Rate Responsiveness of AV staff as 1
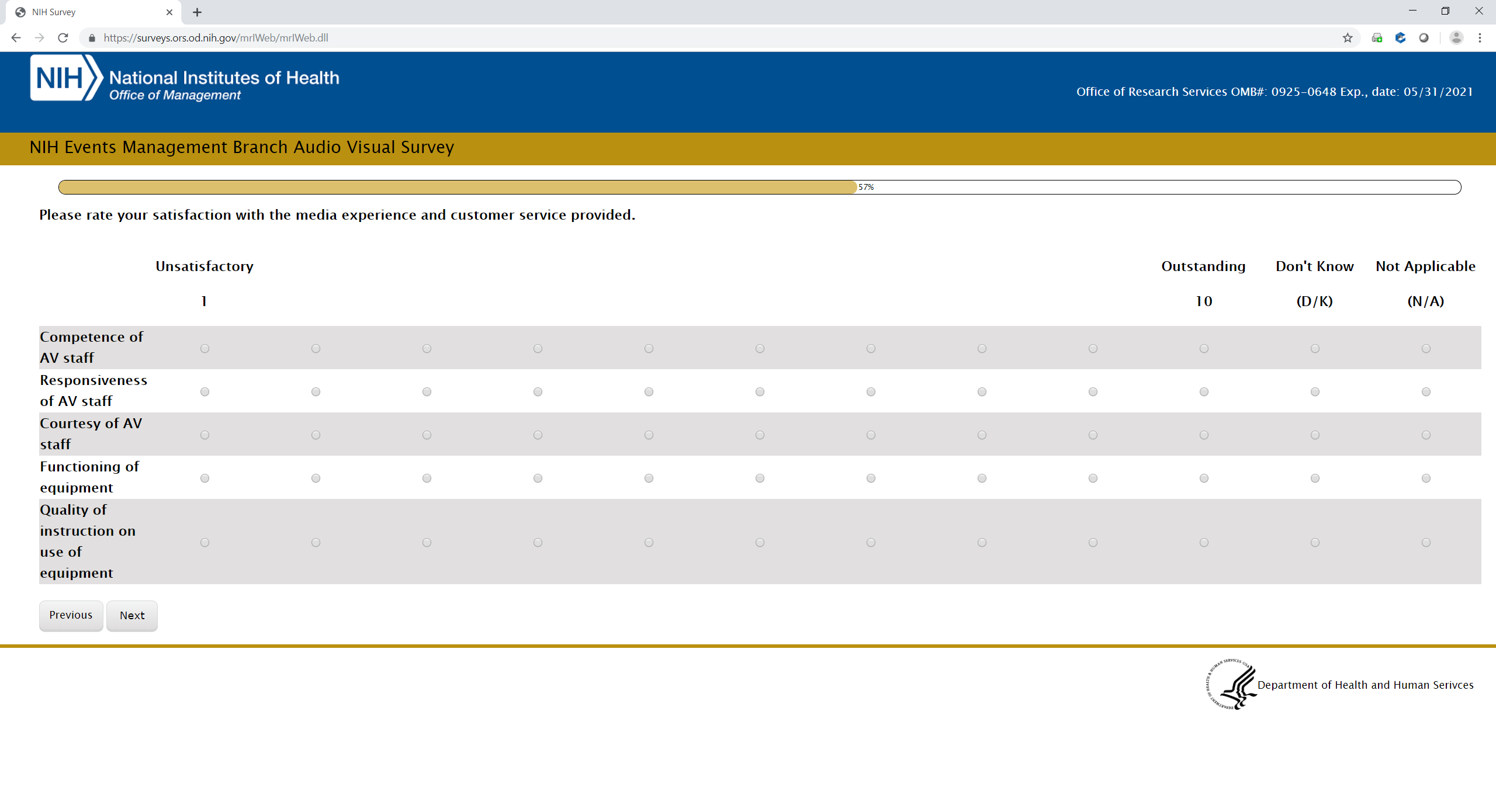 205,392
